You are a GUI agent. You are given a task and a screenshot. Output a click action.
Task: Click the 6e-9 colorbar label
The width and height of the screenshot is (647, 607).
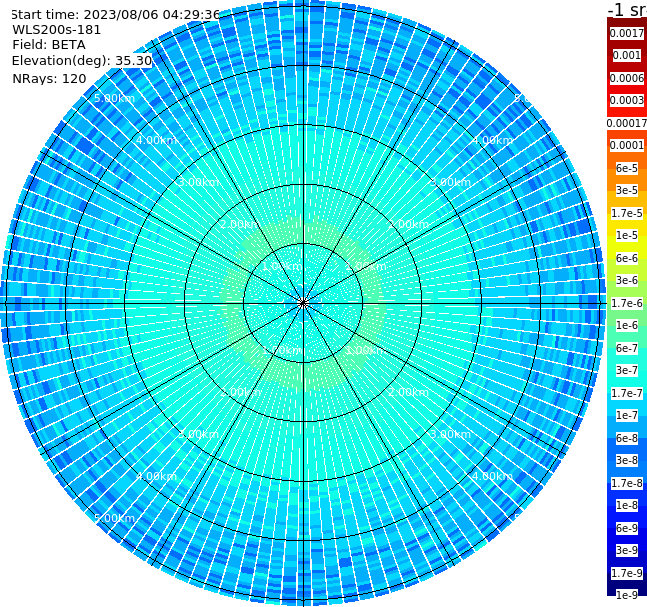tap(627, 528)
